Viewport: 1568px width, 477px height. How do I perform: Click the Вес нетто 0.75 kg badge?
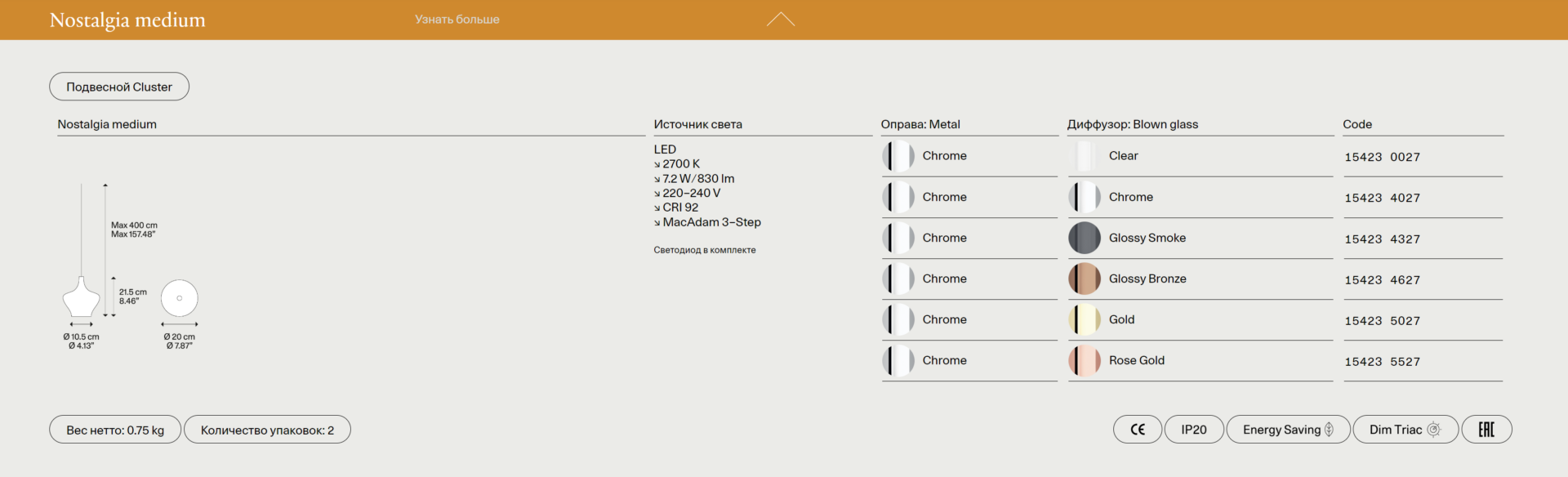pos(115,430)
